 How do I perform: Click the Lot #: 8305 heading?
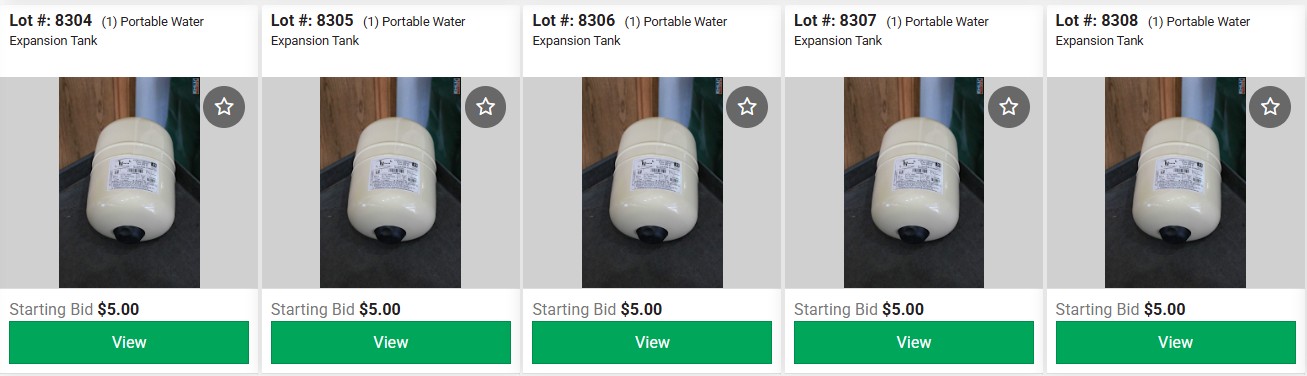click(x=313, y=20)
